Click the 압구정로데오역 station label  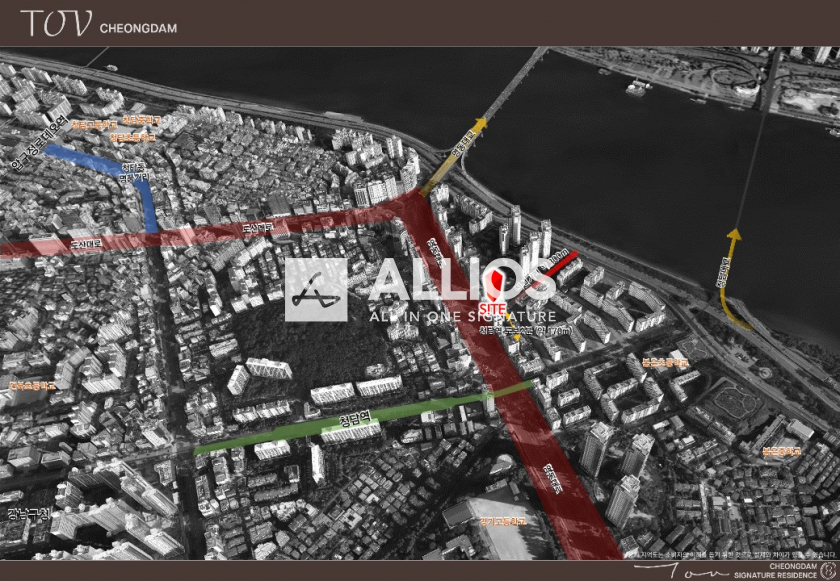[41, 144]
